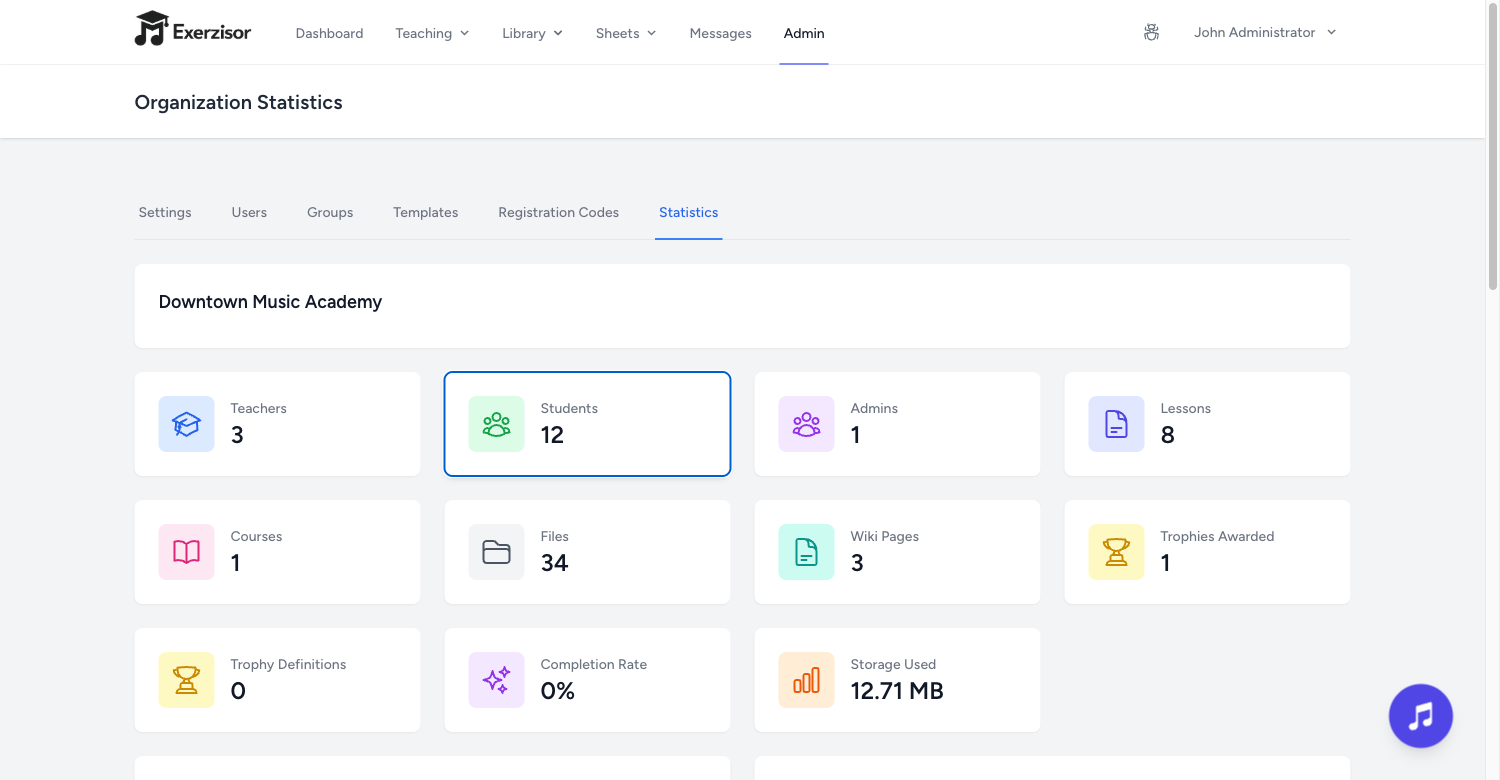Switch to the Templates tab
This screenshot has height=780, width=1500.
[x=425, y=212]
